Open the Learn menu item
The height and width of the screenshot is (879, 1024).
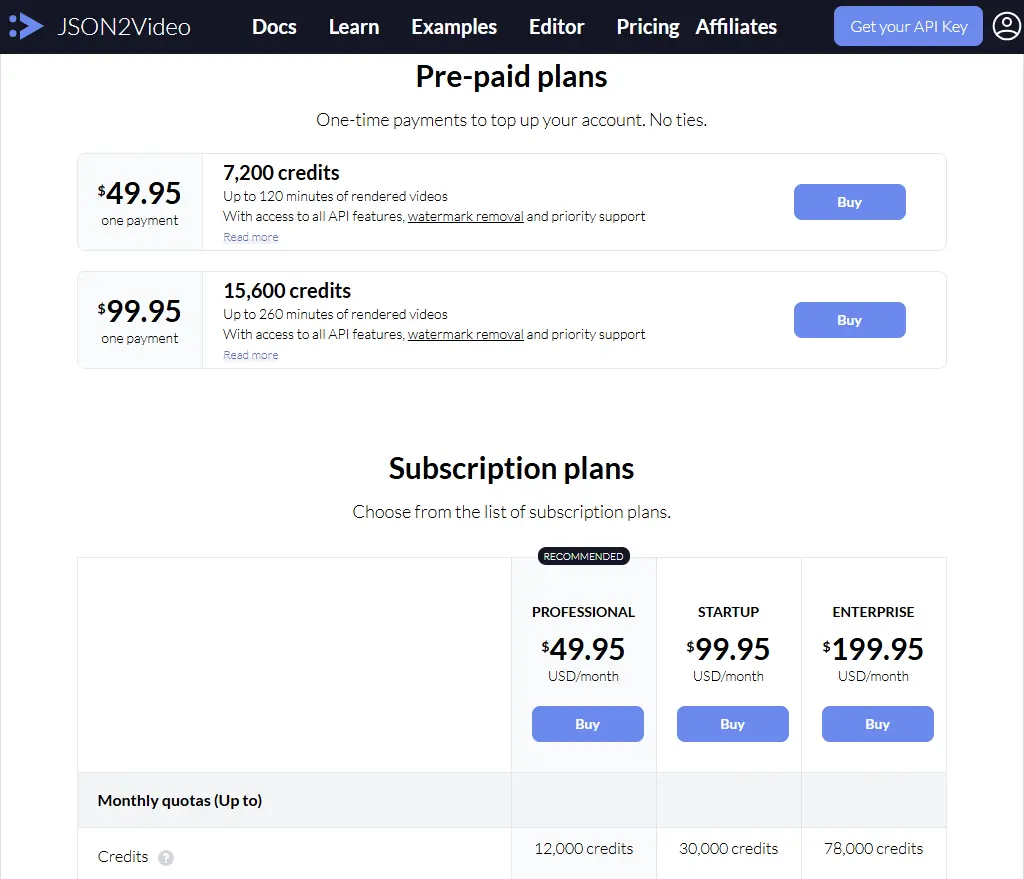click(354, 27)
